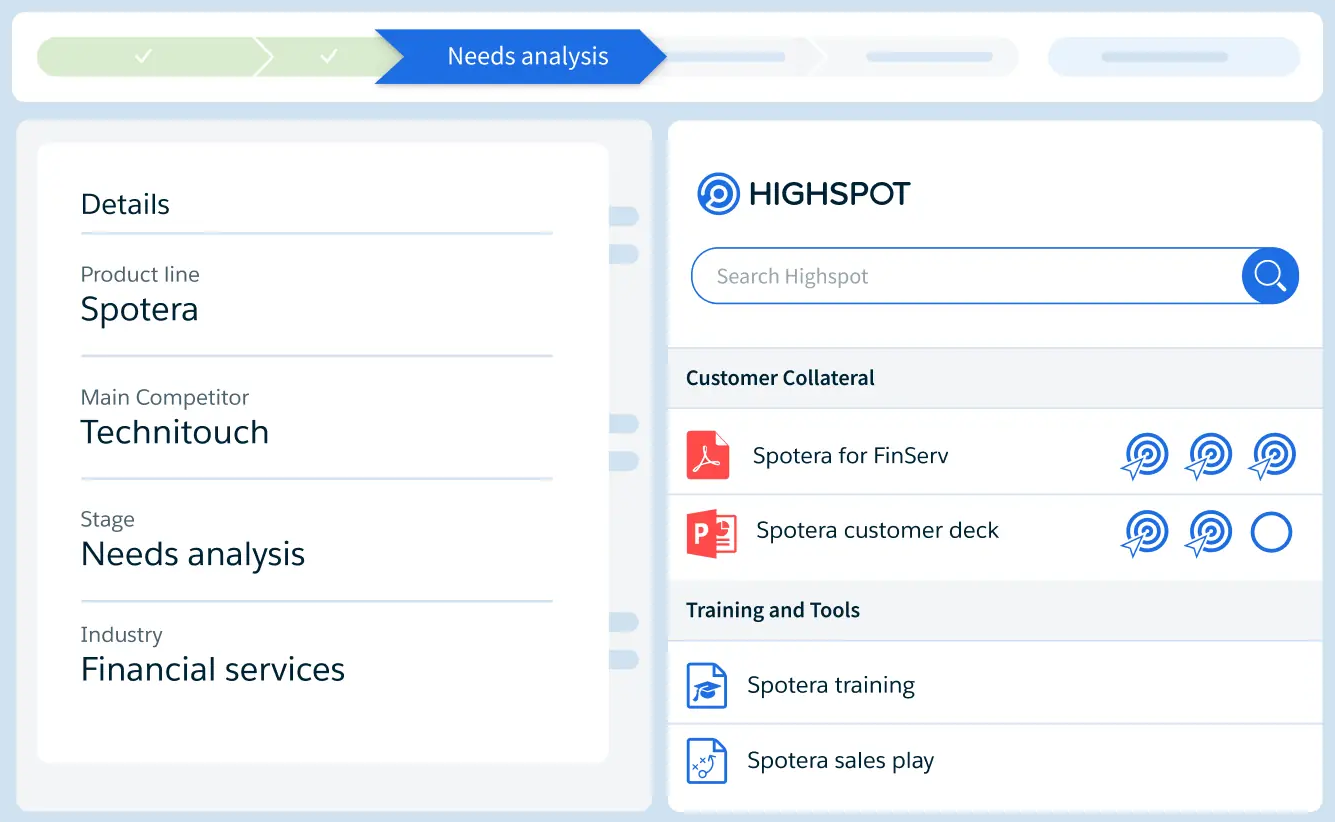Viewport: 1335px width, 822px height.
Task: Click the Product line value Spotera
Action: coord(139,310)
